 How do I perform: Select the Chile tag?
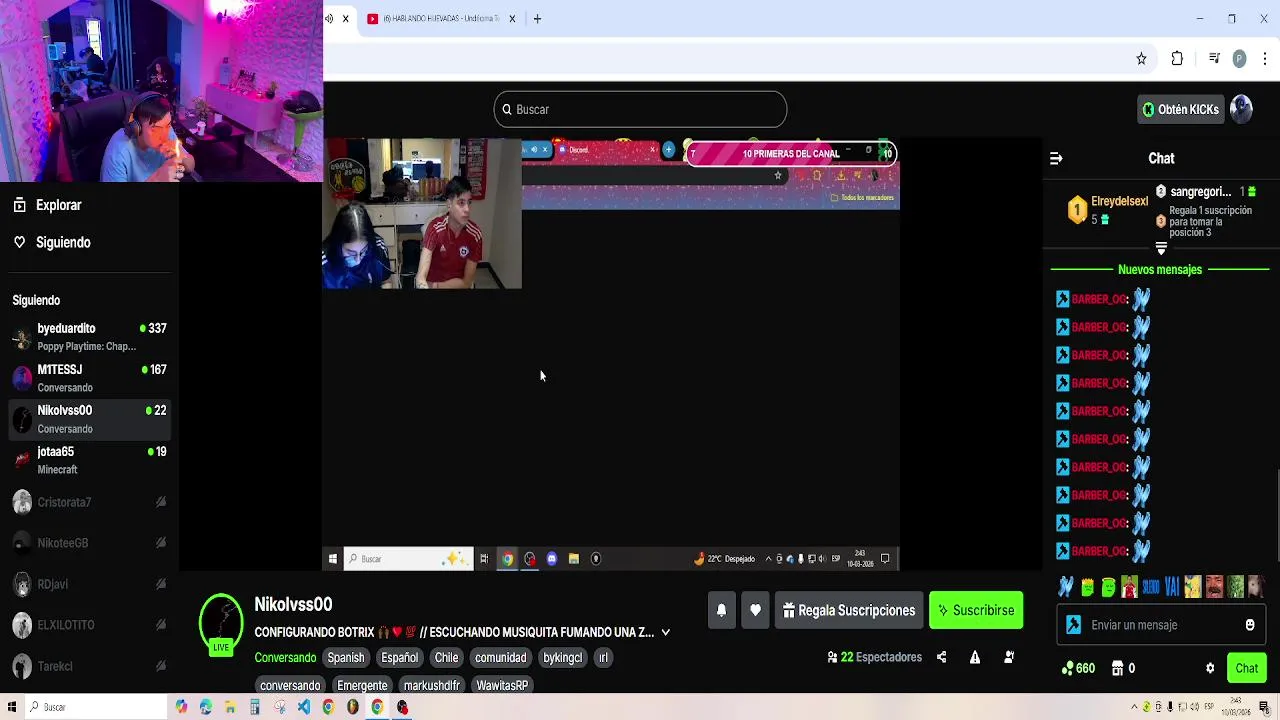[446, 657]
